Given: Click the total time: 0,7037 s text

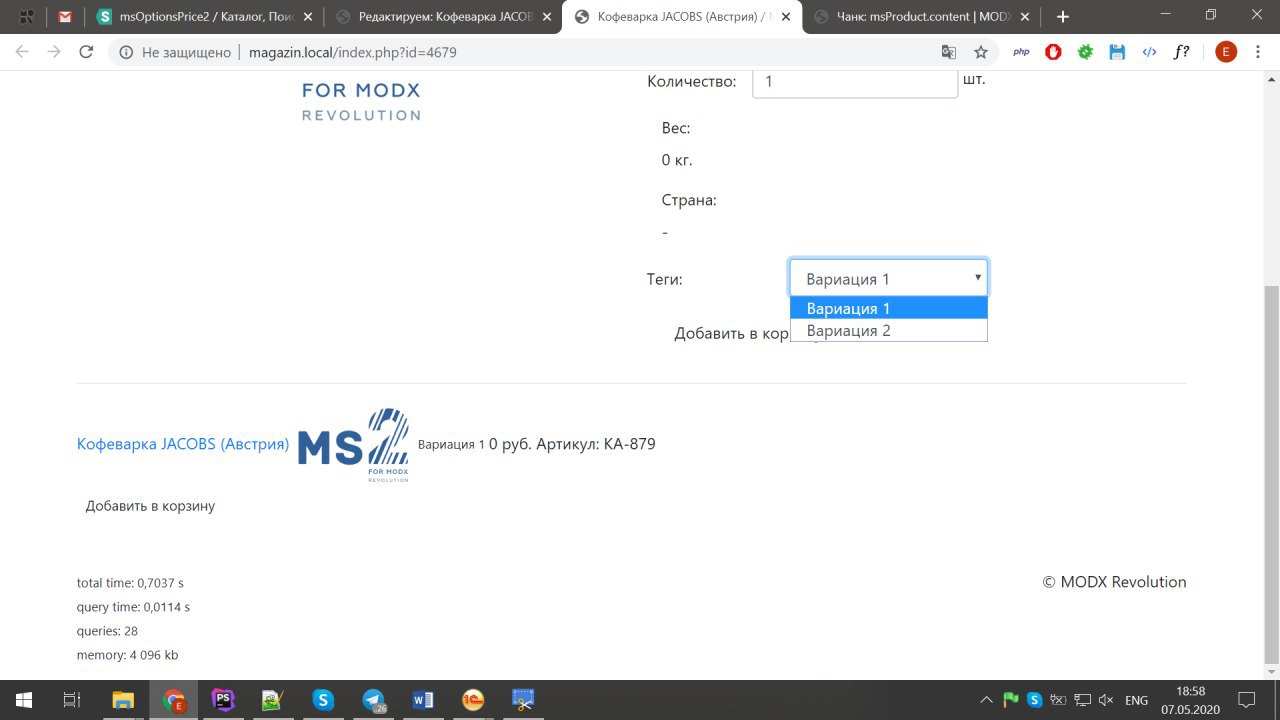Looking at the screenshot, I should point(130,582).
